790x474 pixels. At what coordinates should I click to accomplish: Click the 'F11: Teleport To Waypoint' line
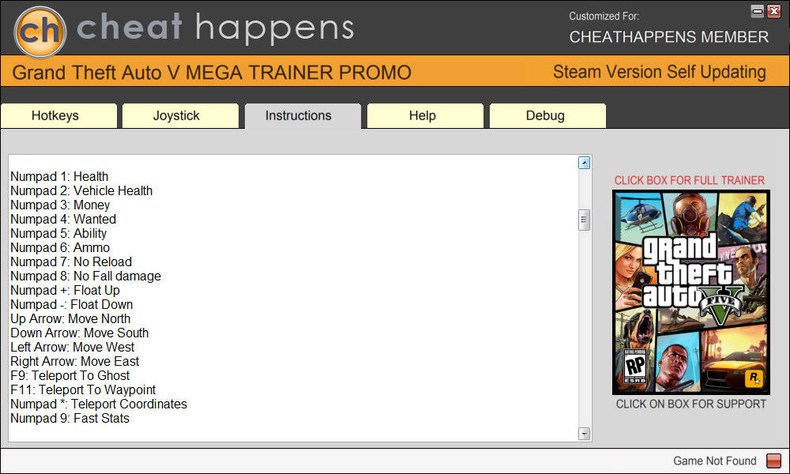tap(83, 390)
